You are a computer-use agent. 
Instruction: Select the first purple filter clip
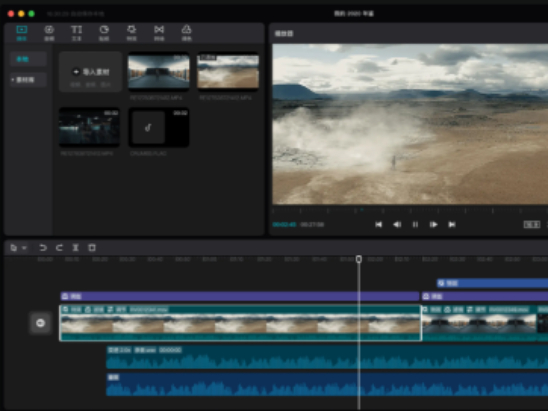point(240,296)
